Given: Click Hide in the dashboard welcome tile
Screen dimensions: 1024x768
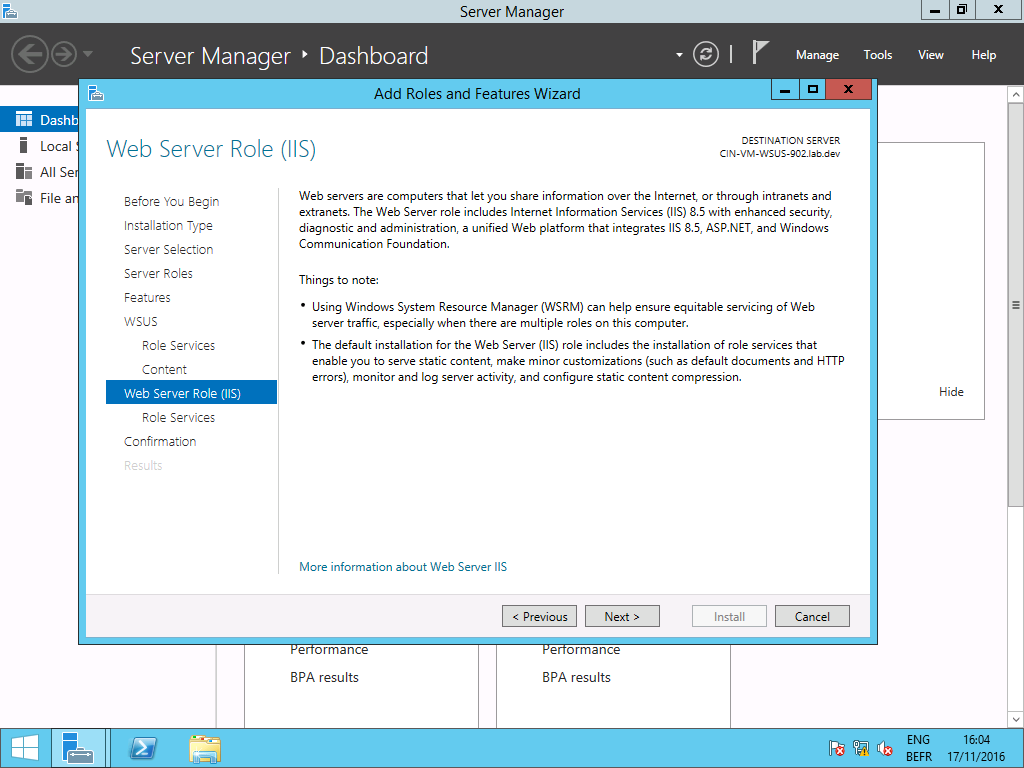Looking at the screenshot, I should click(x=951, y=392).
